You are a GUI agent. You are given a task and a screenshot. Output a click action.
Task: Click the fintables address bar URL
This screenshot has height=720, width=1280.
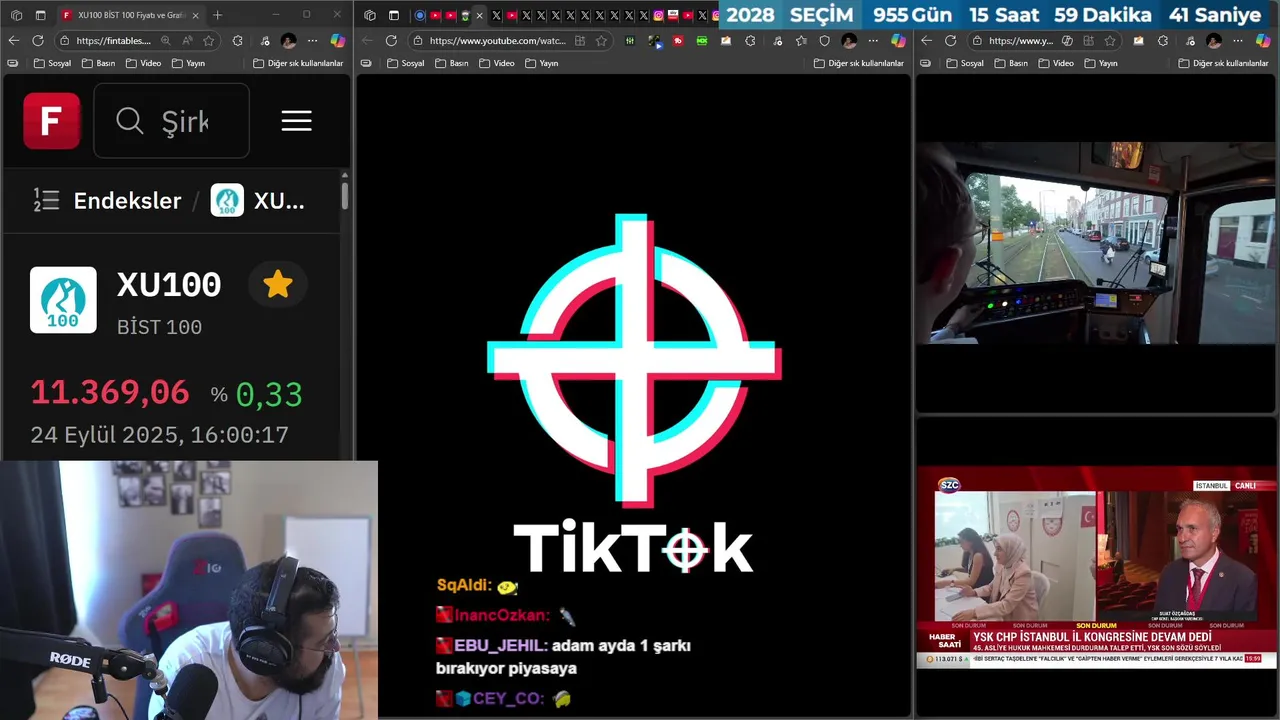[113, 41]
